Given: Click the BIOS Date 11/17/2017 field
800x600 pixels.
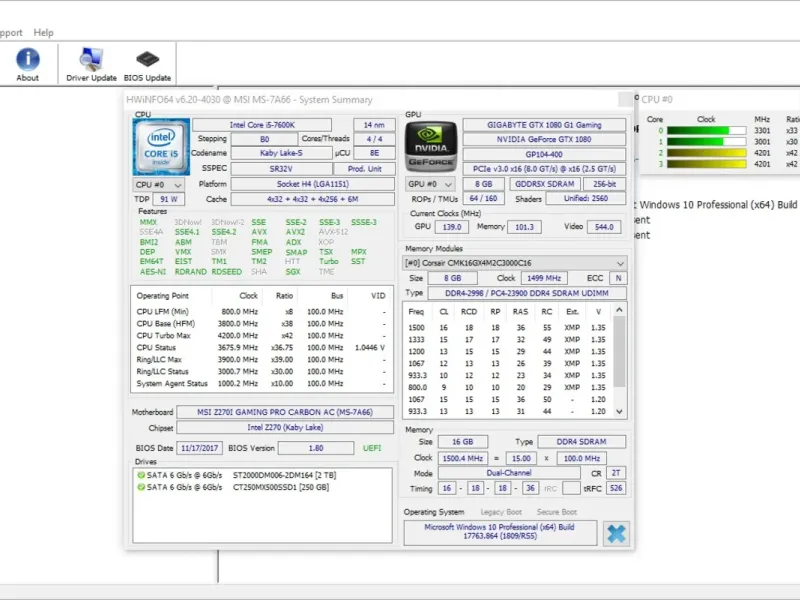Looking at the screenshot, I should coord(199,448).
